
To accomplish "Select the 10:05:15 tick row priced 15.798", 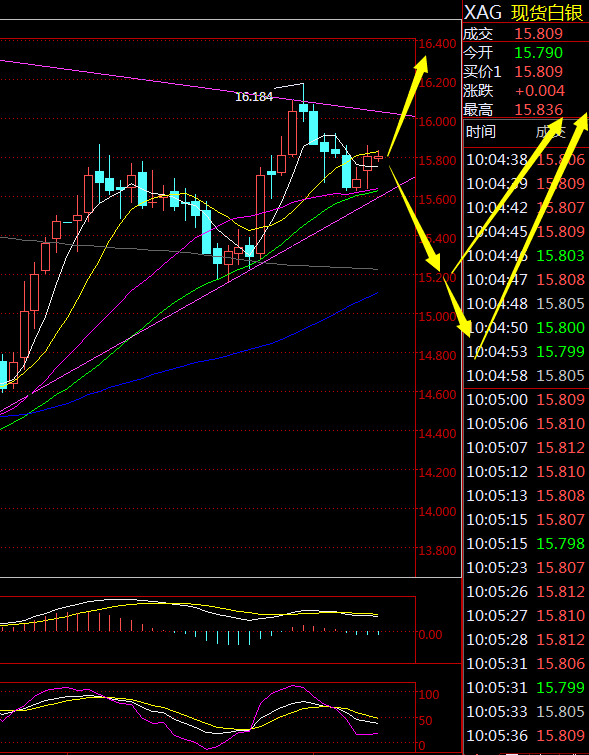I will [525, 544].
